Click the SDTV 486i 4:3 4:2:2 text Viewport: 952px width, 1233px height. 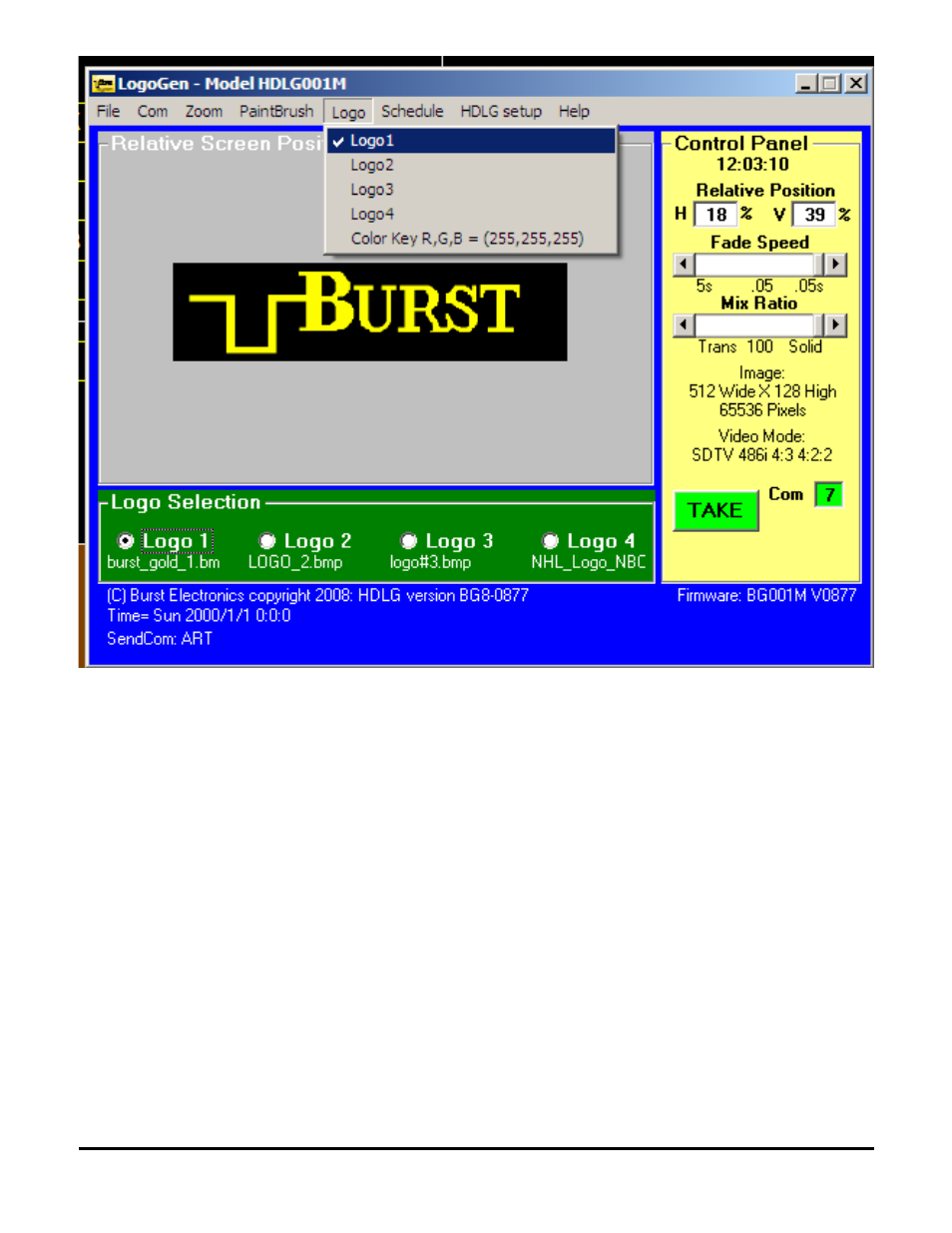tap(762, 455)
